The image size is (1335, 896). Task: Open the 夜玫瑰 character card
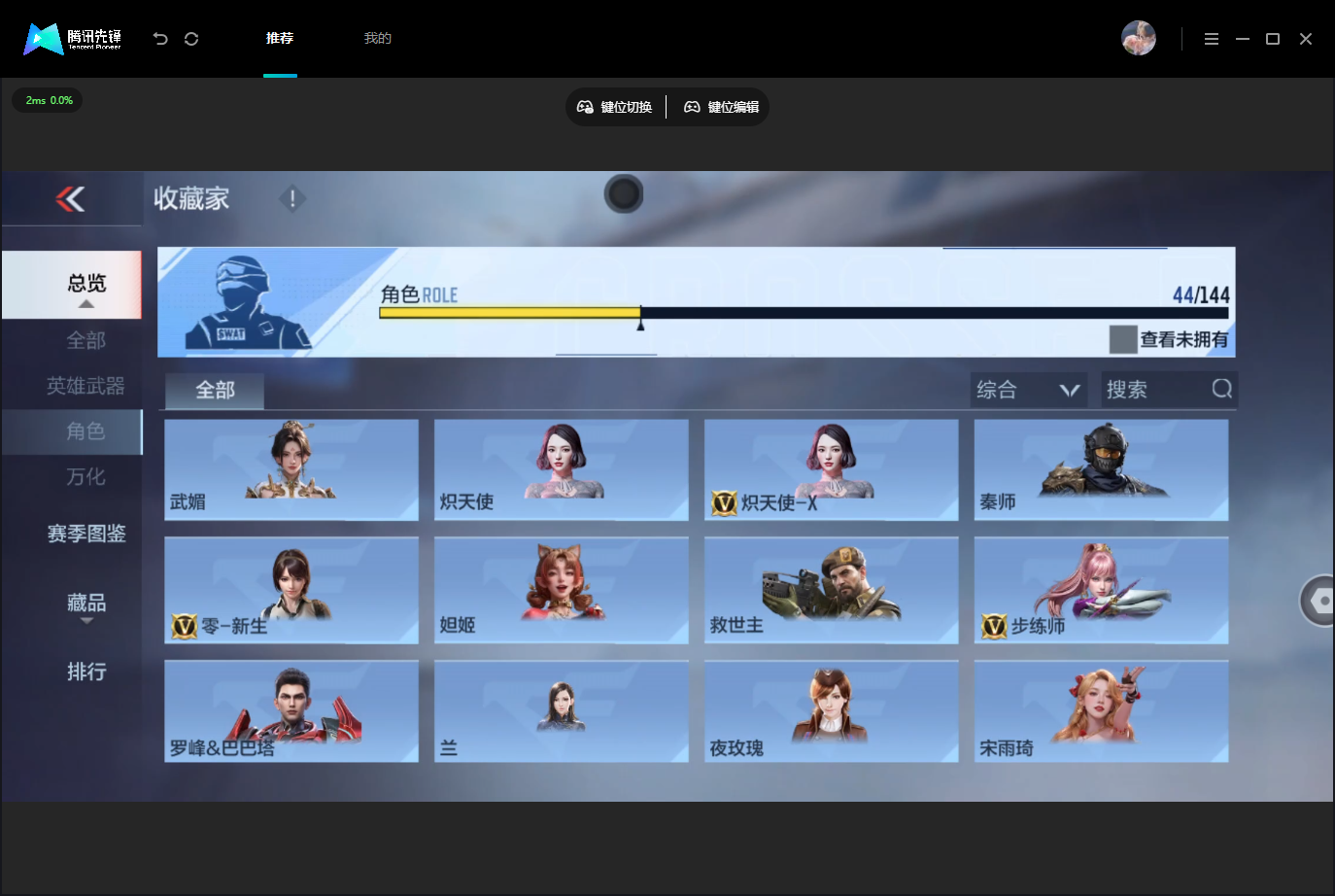(x=832, y=711)
